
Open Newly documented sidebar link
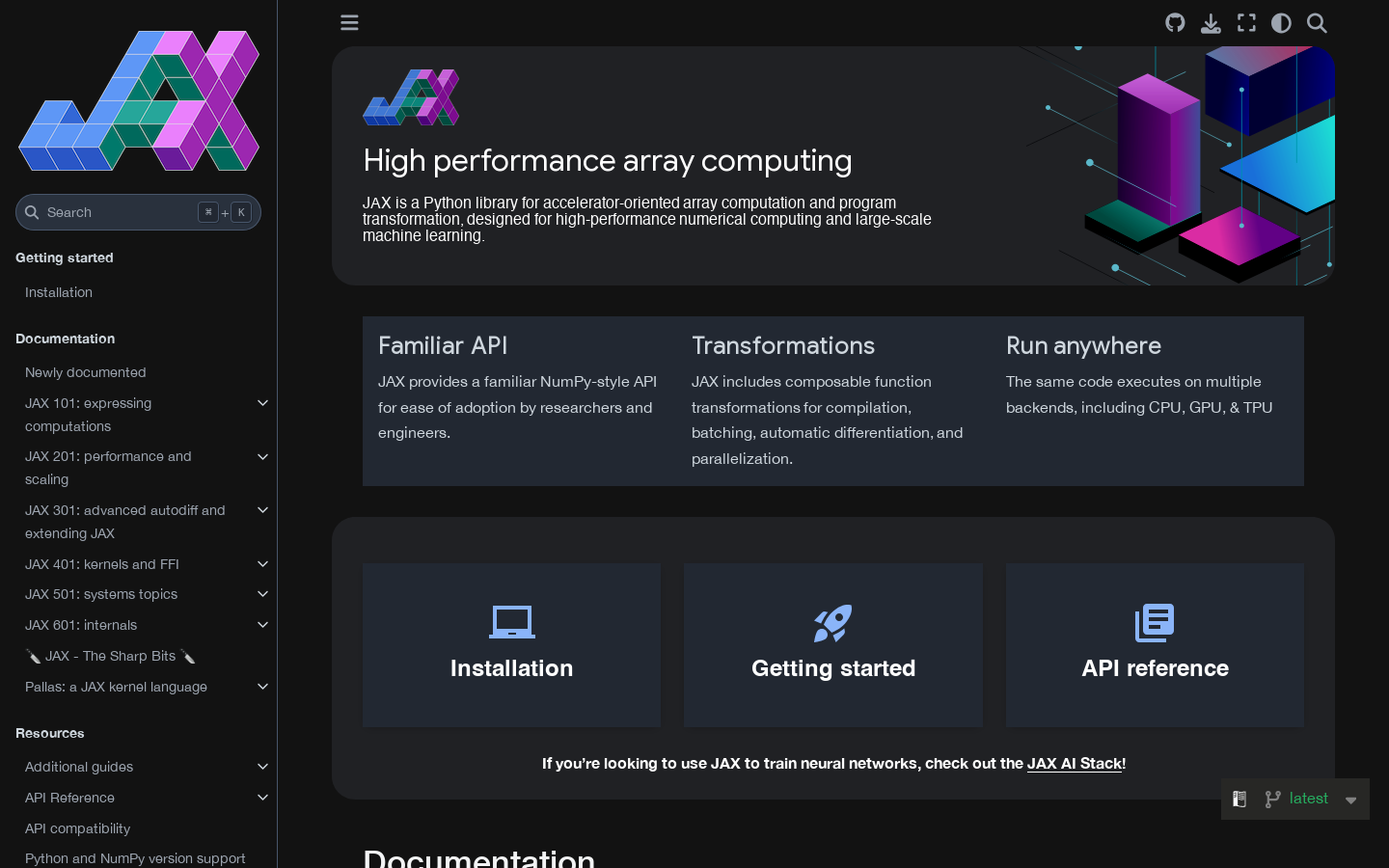pyautogui.click(x=86, y=372)
